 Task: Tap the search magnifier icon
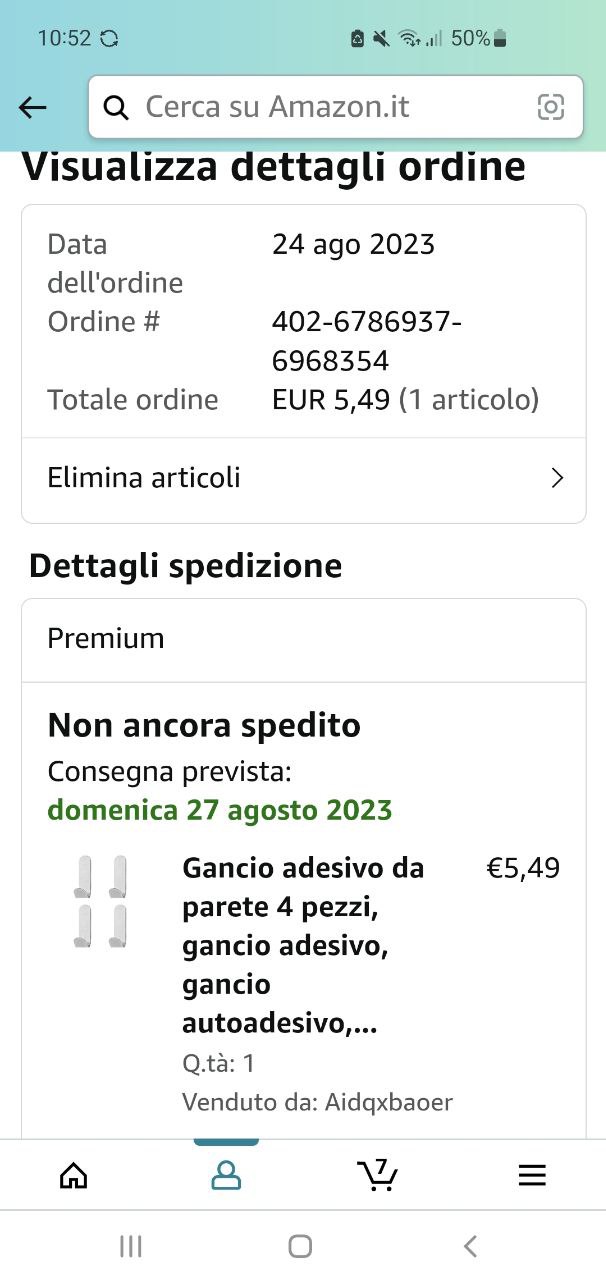(x=117, y=108)
